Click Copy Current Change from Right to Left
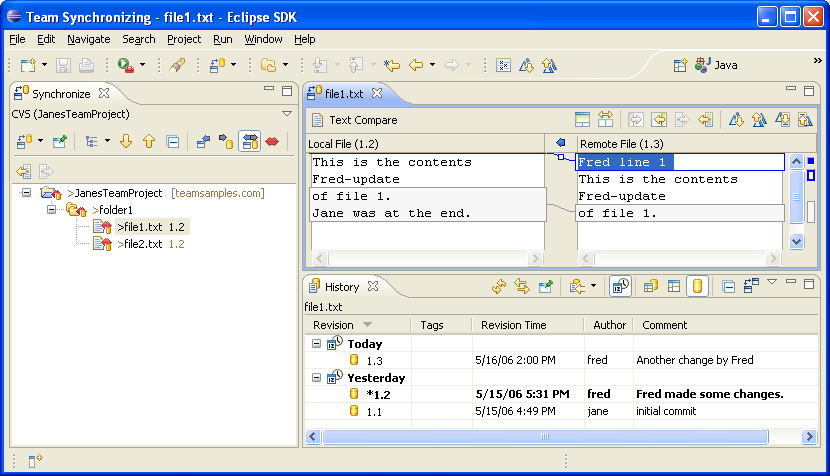 [x=659, y=120]
